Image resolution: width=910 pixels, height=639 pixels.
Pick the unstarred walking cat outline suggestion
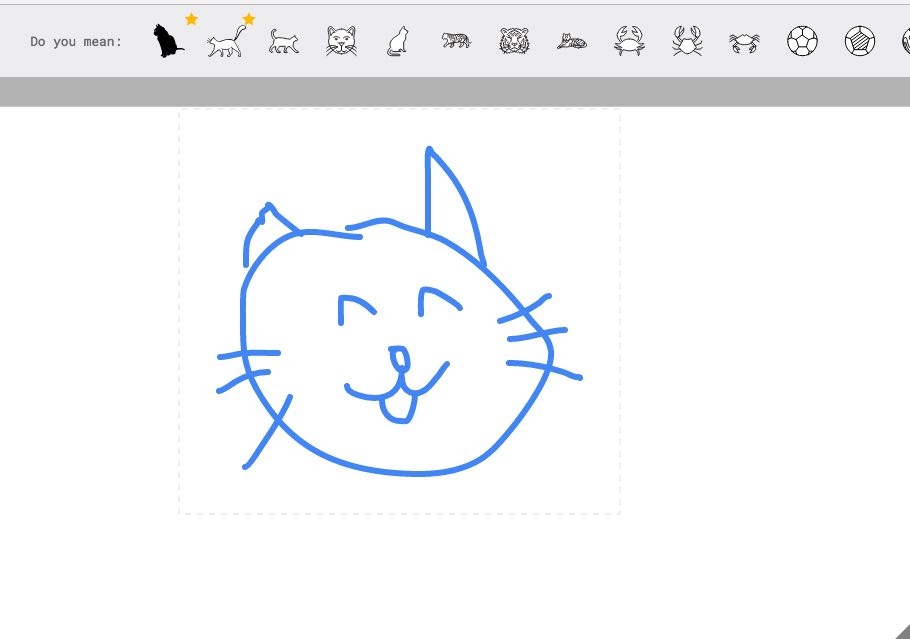point(284,41)
